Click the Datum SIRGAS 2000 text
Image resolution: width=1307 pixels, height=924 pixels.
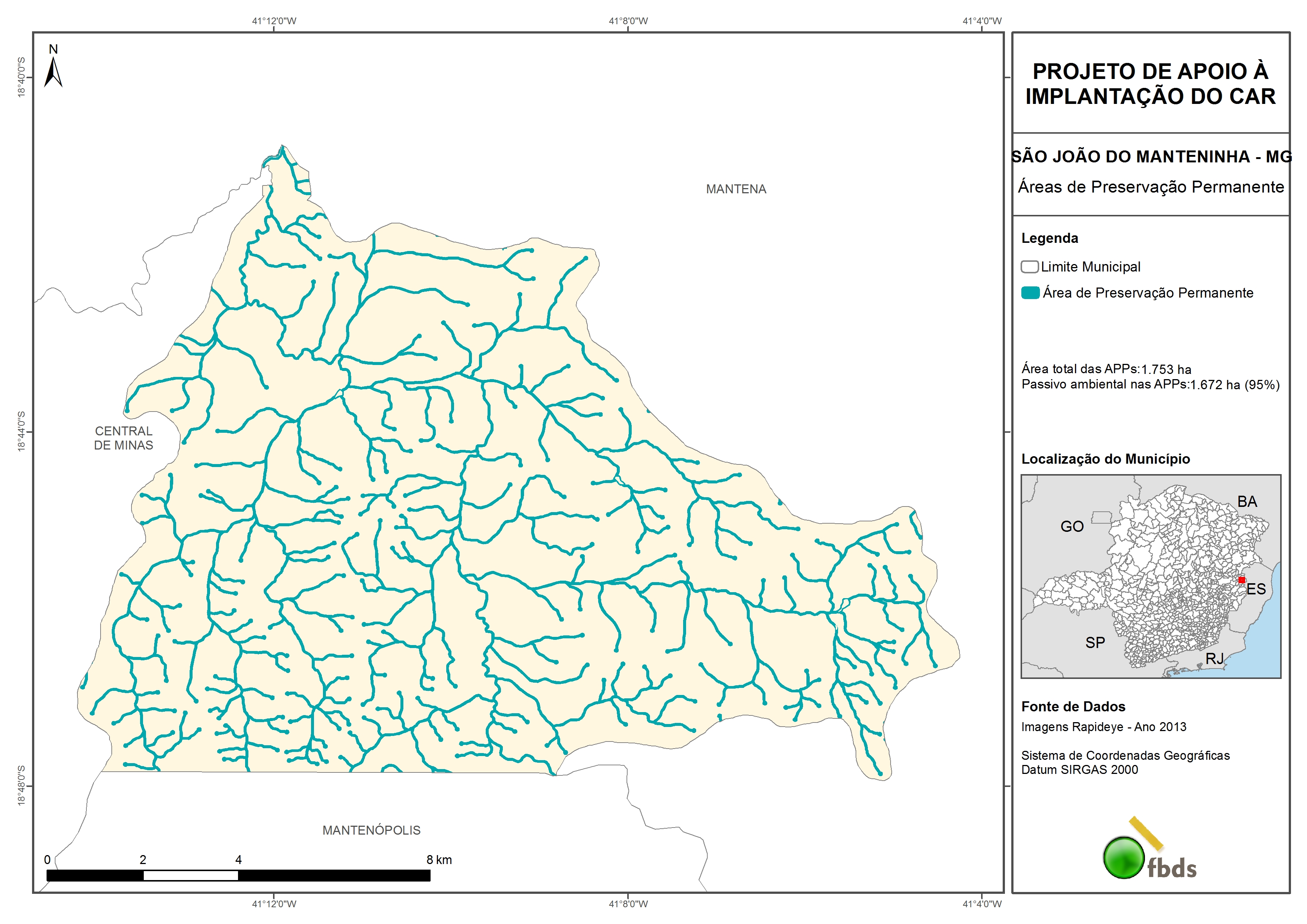coord(1079,770)
